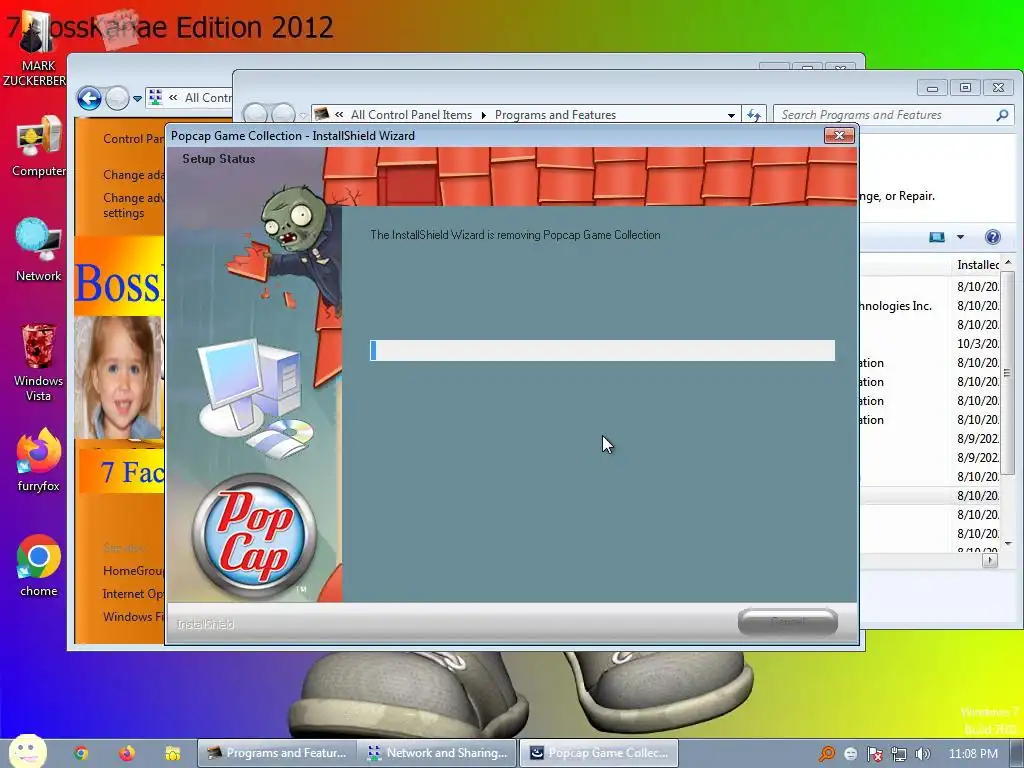Image resolution: width=1024 pixels, height=768 pixels.
Task: Close the Programs and Features window
Action: [998, 88]
